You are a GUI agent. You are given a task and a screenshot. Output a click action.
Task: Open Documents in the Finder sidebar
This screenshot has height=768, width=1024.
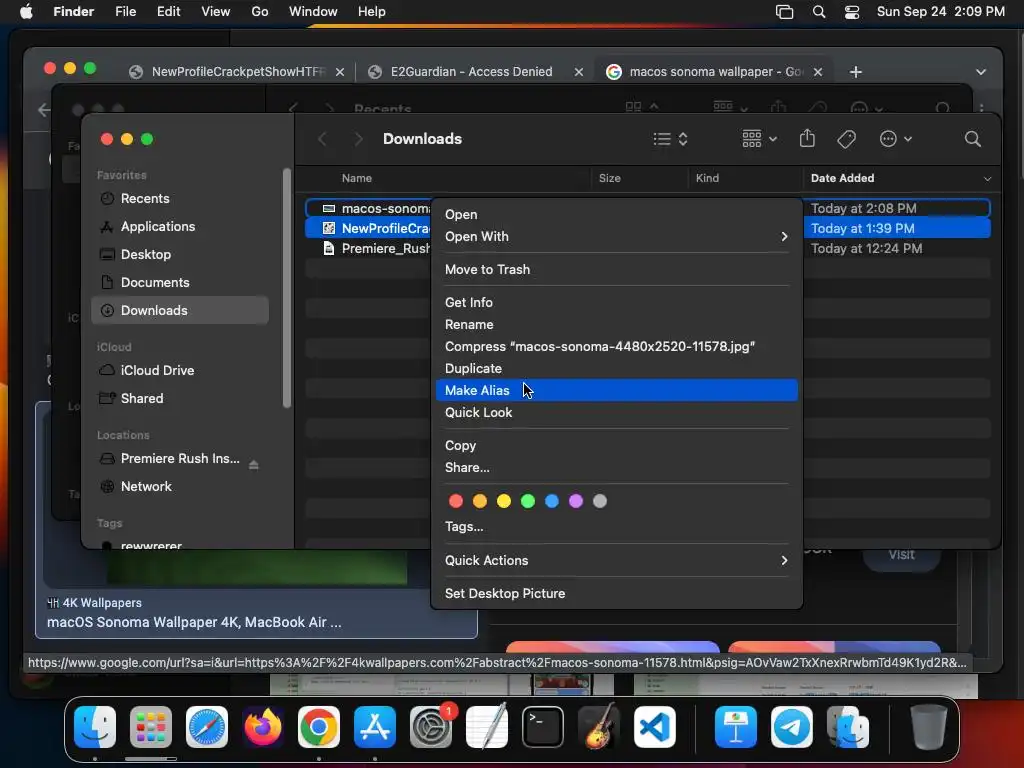click(180, 283)
